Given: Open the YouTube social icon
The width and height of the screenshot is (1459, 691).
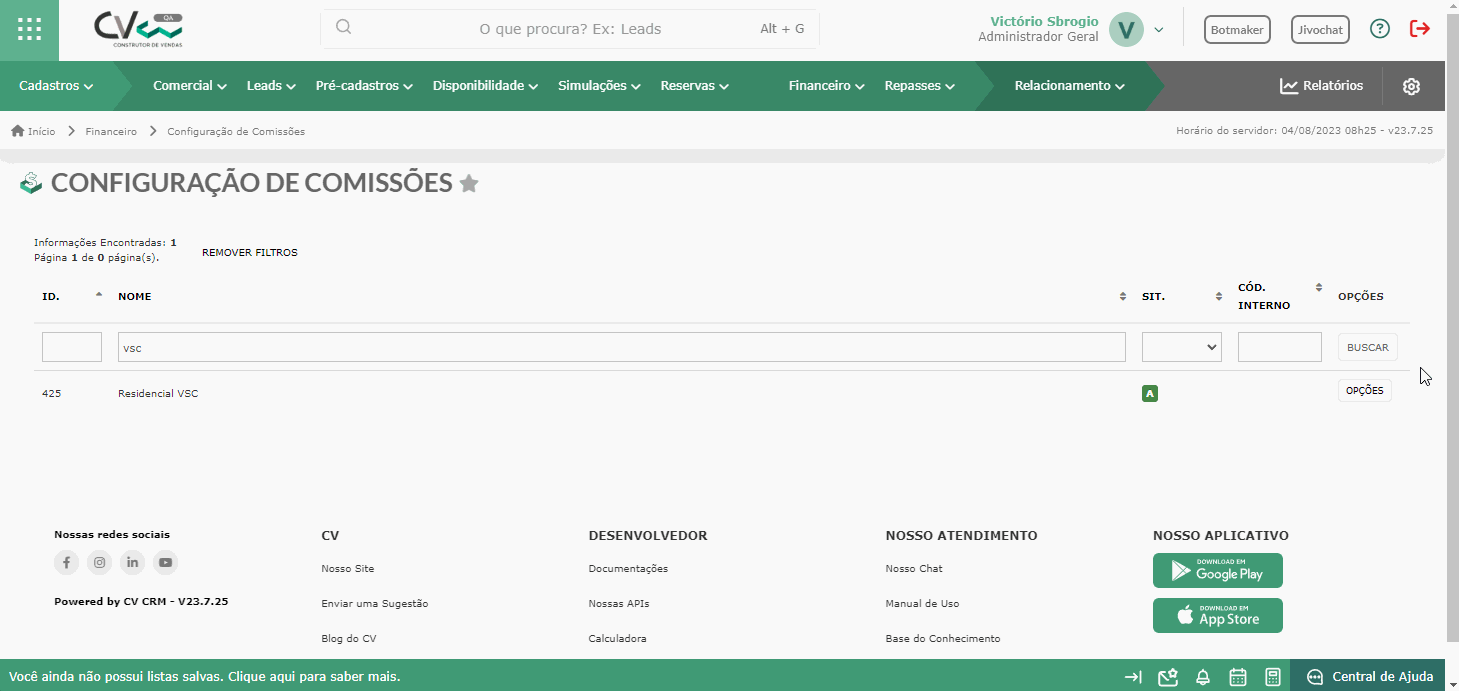Looking at the screenshot, I should pyautogui.click(x=165, y=563).
